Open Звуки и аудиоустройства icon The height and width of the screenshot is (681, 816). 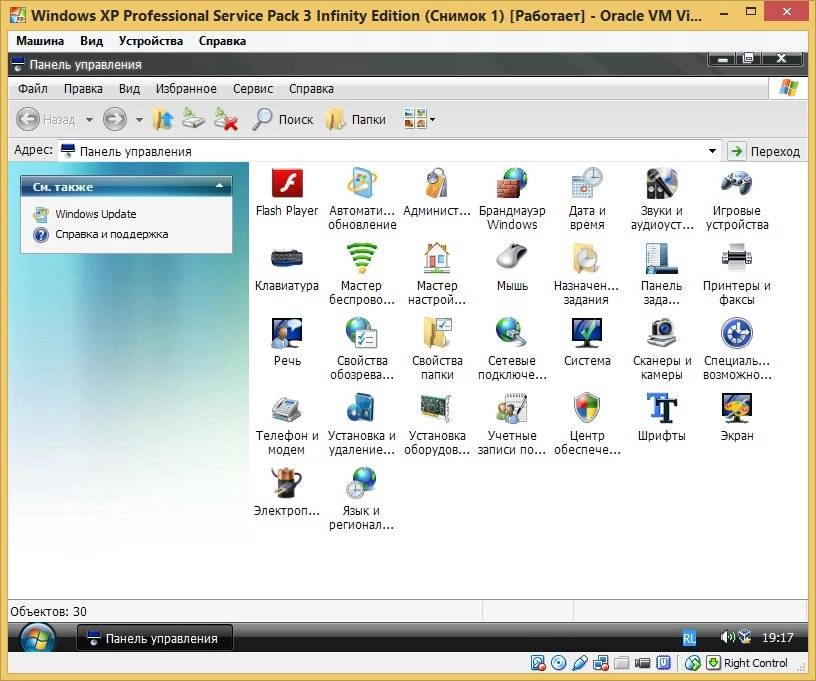point(661,183)
